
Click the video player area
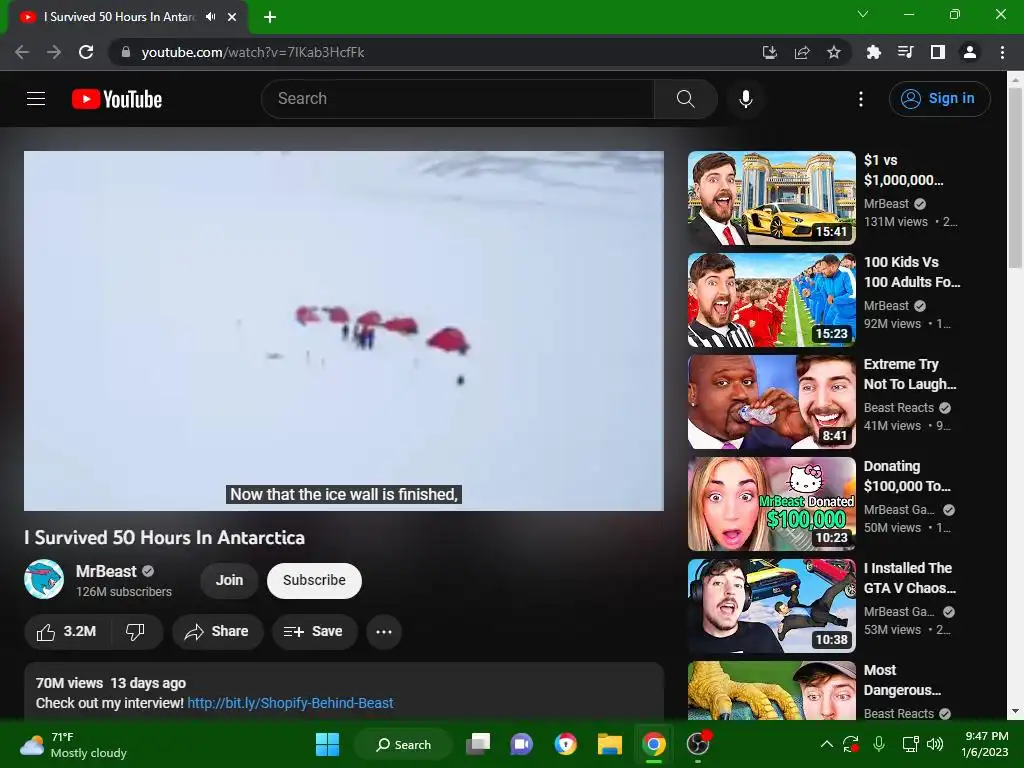(x=344, y=330)
